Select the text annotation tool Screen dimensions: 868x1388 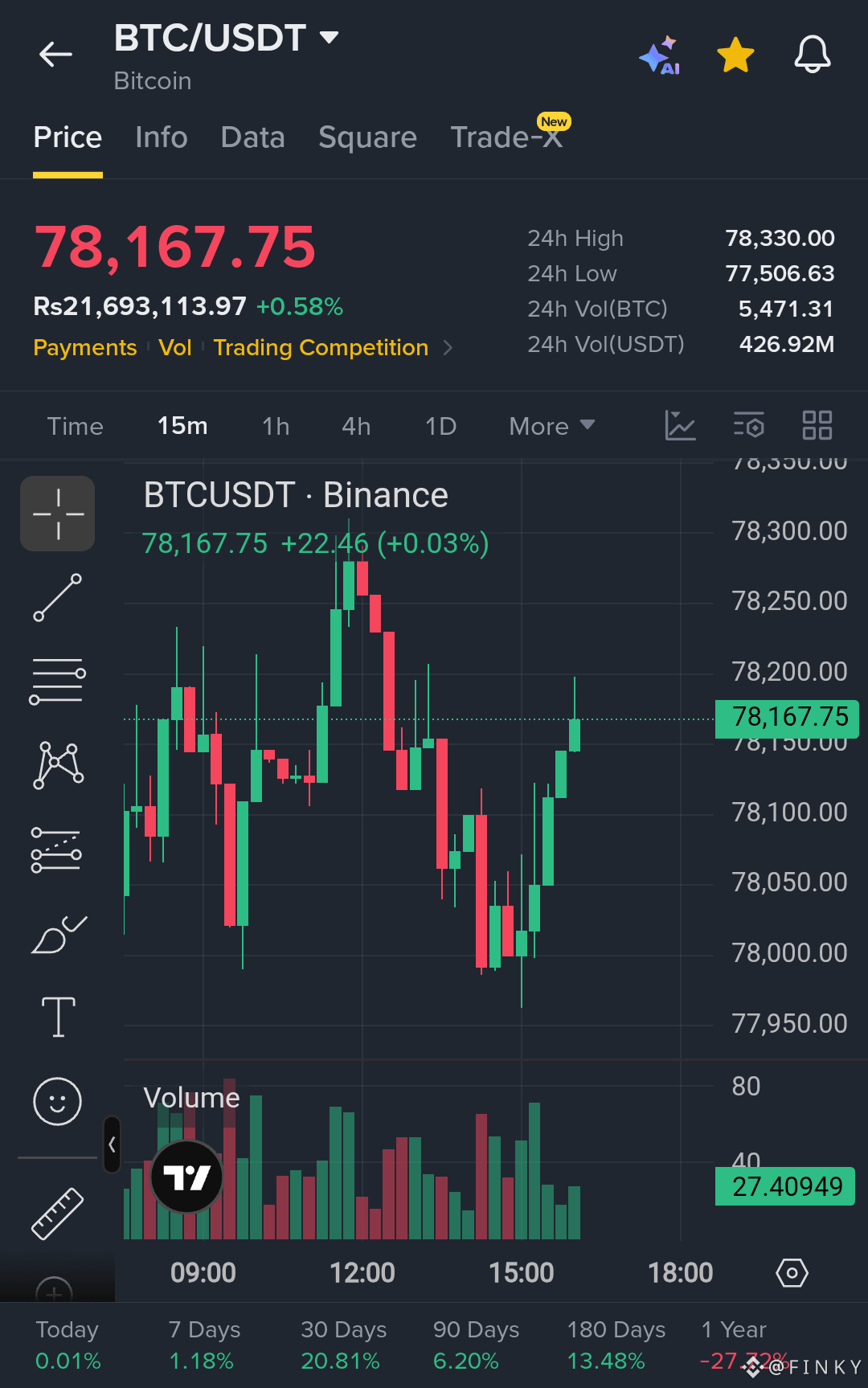click(x=58, y=1017)
